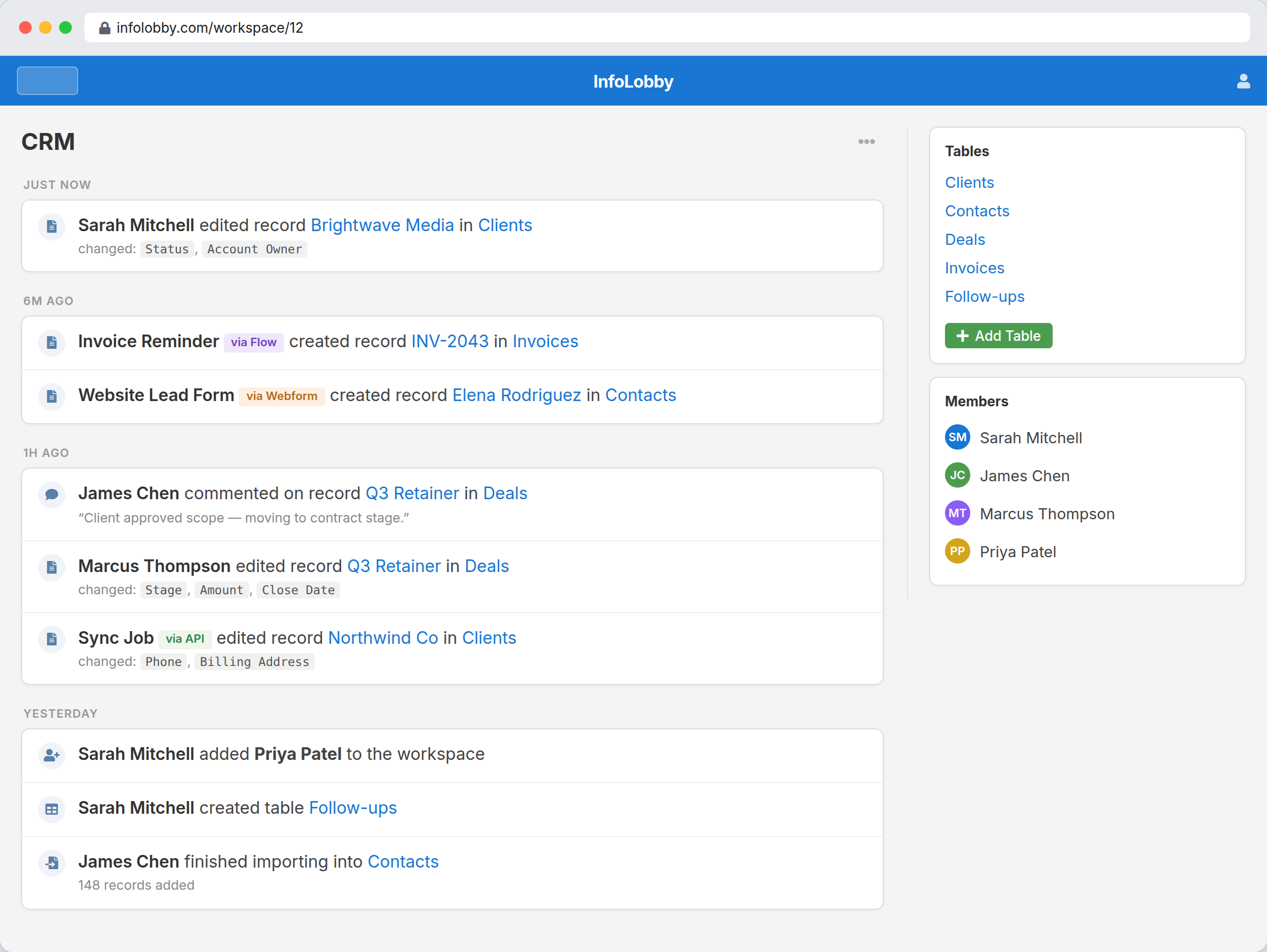Open the Invoices table in Tables panel

click(975, 269)
